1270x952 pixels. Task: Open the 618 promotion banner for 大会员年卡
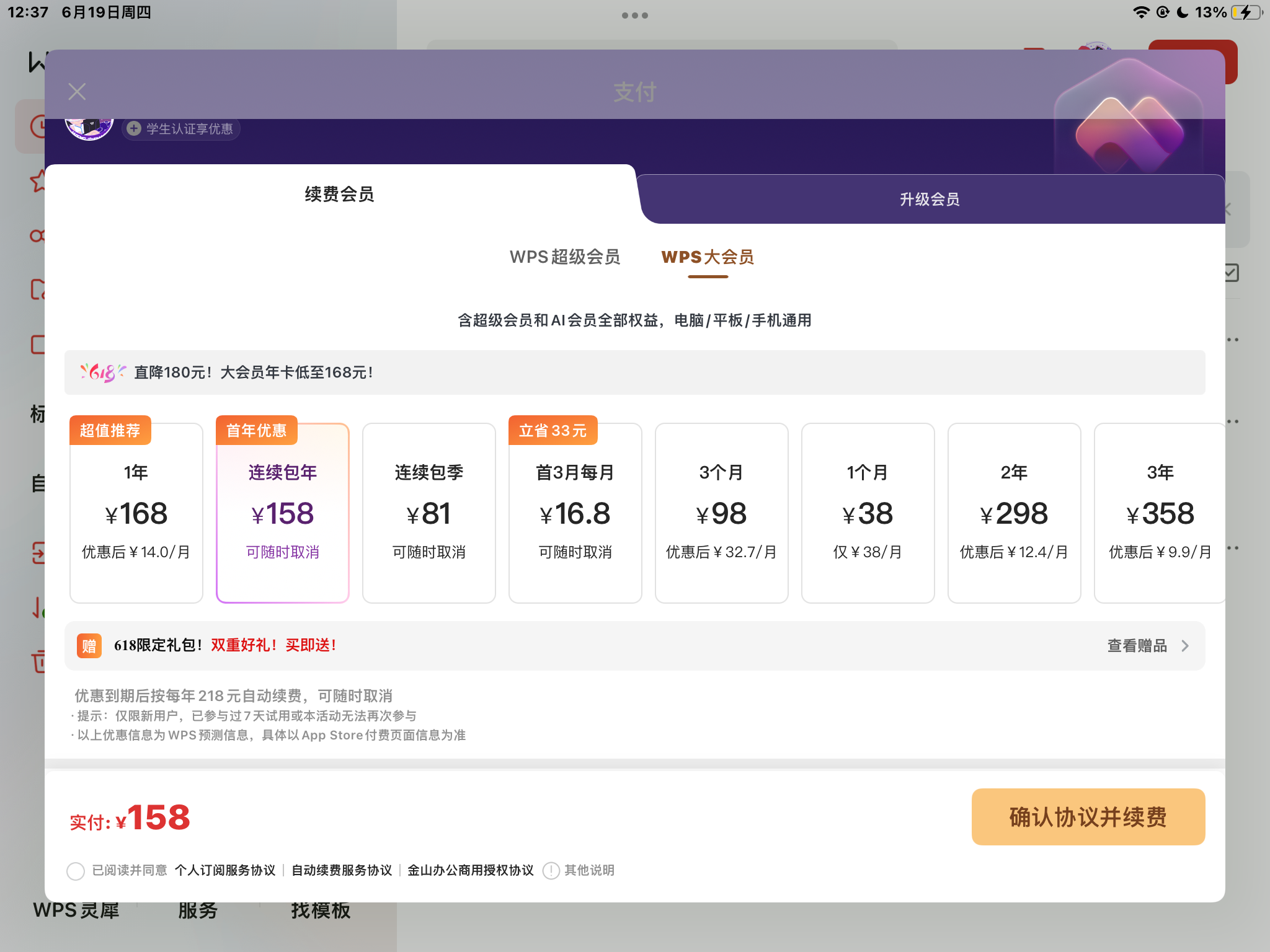tap(635, 372)
